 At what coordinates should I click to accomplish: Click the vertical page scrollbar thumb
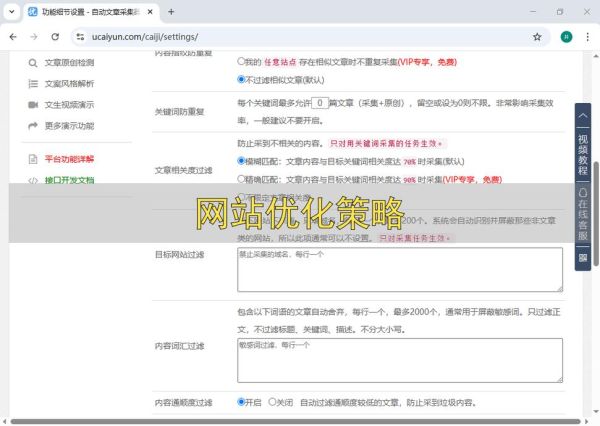click(596, 214)
